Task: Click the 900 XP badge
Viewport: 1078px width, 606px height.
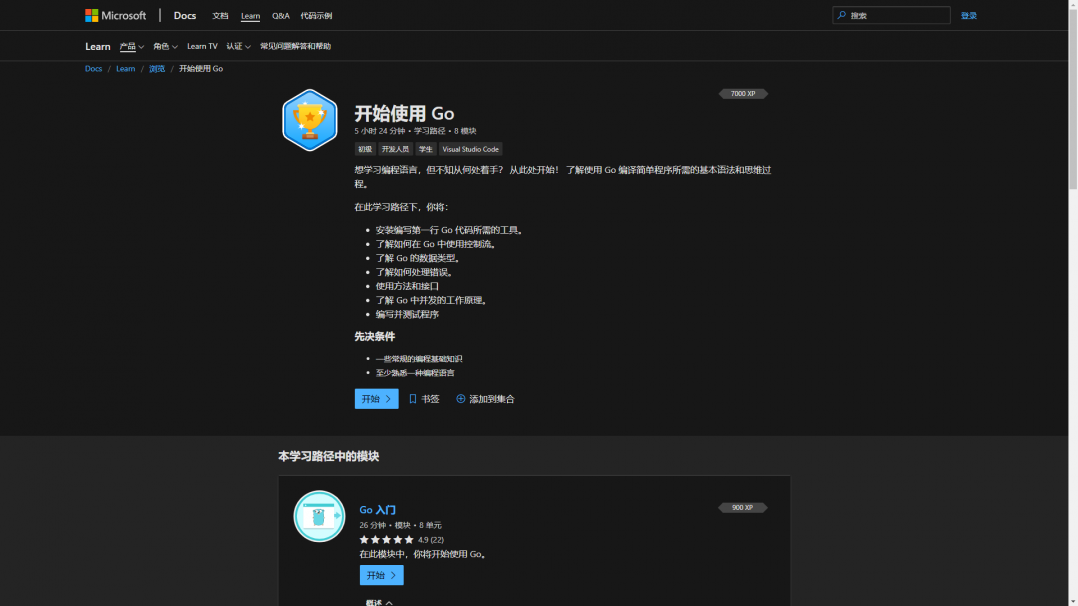Action: coord(742,508)
